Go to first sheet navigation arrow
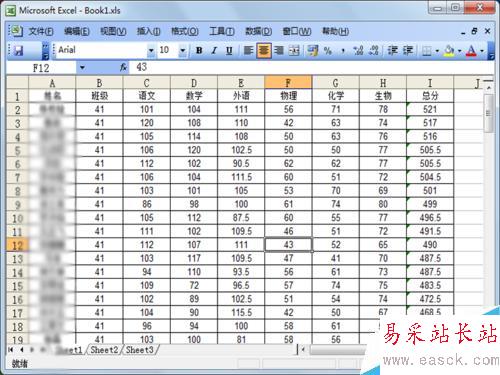 tap(11, 350)
